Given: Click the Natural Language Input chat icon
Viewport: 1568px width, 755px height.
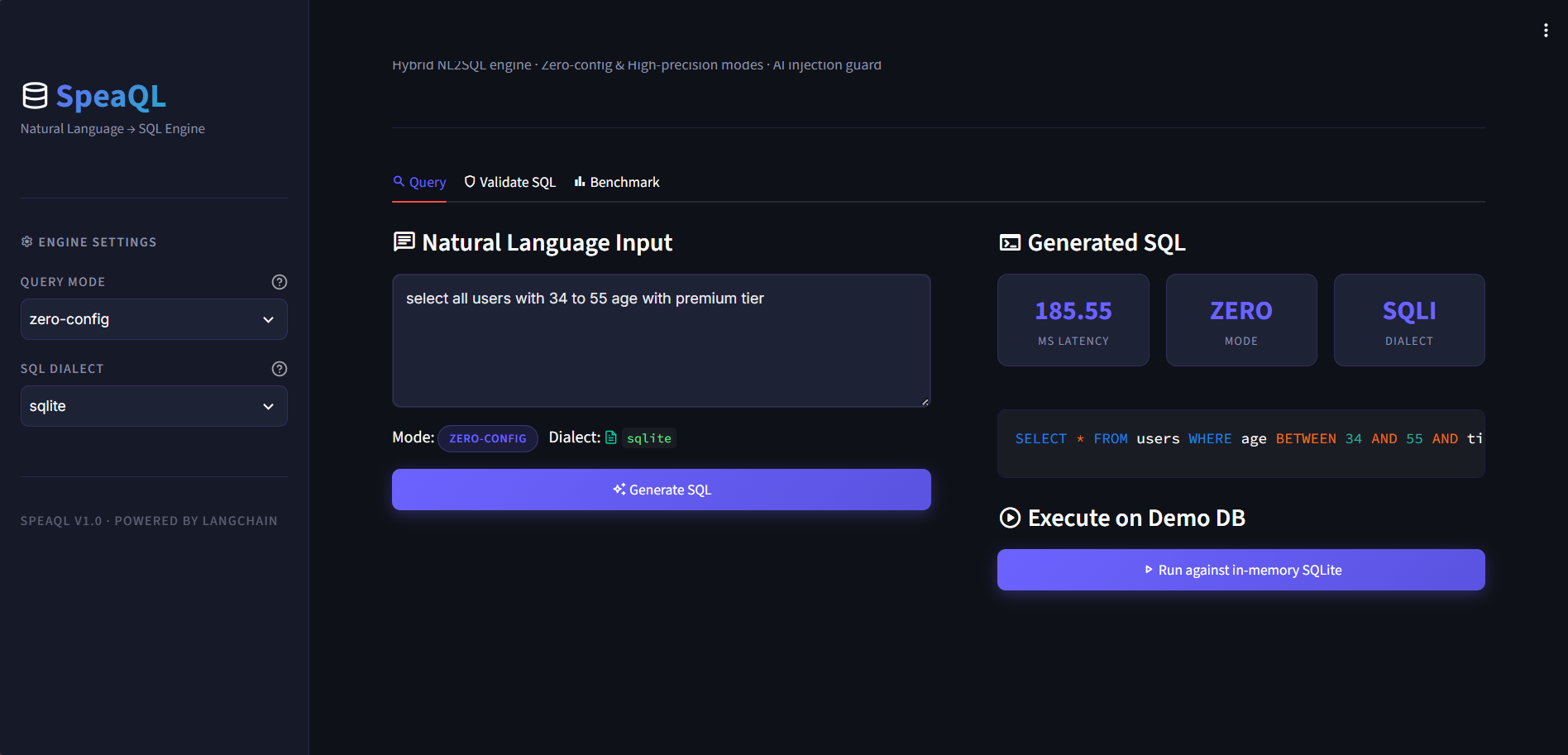Looking at the screenshot, I should 404,241.
